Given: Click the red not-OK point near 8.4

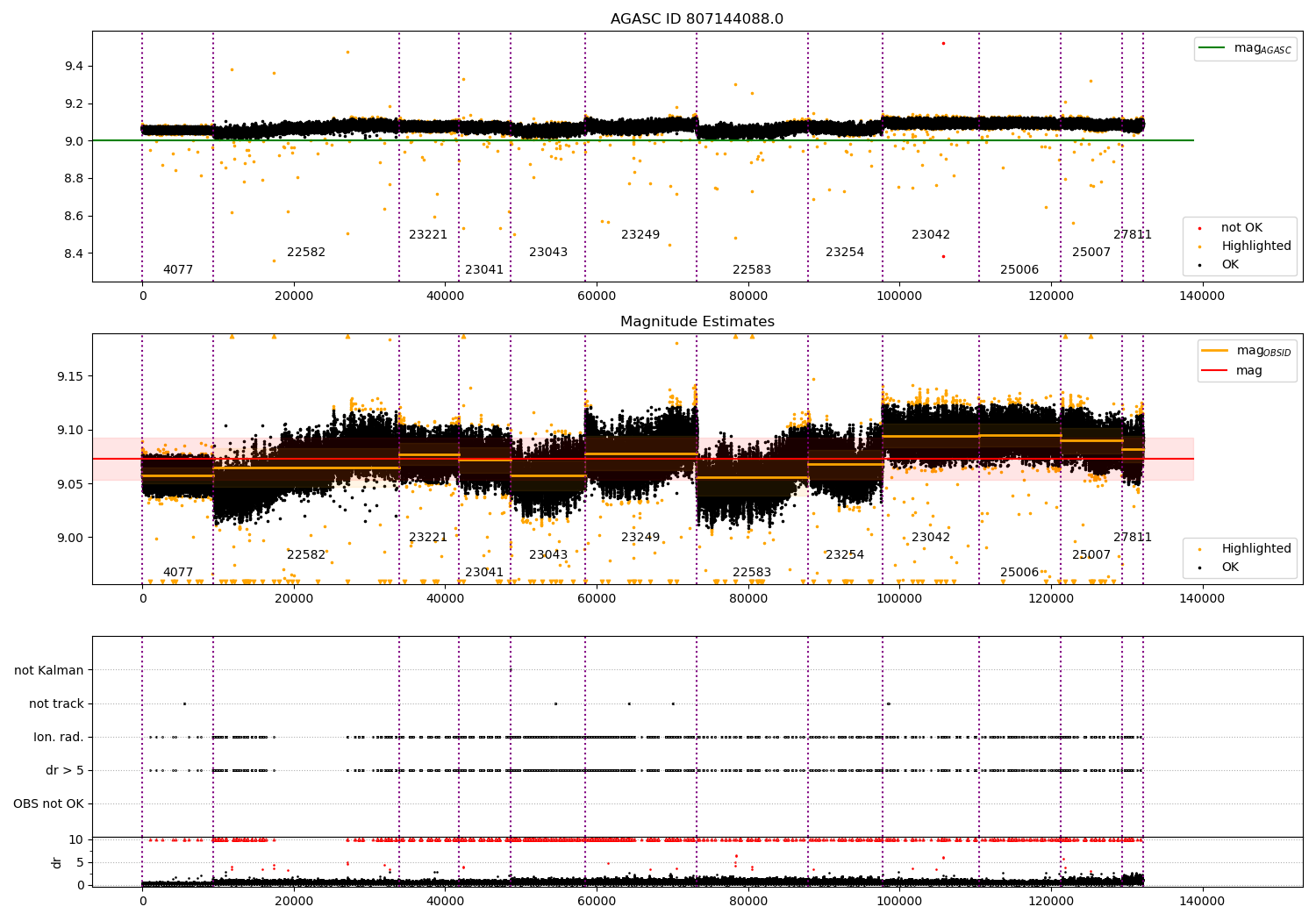Looking at the screenshot, I should (943, 256).
